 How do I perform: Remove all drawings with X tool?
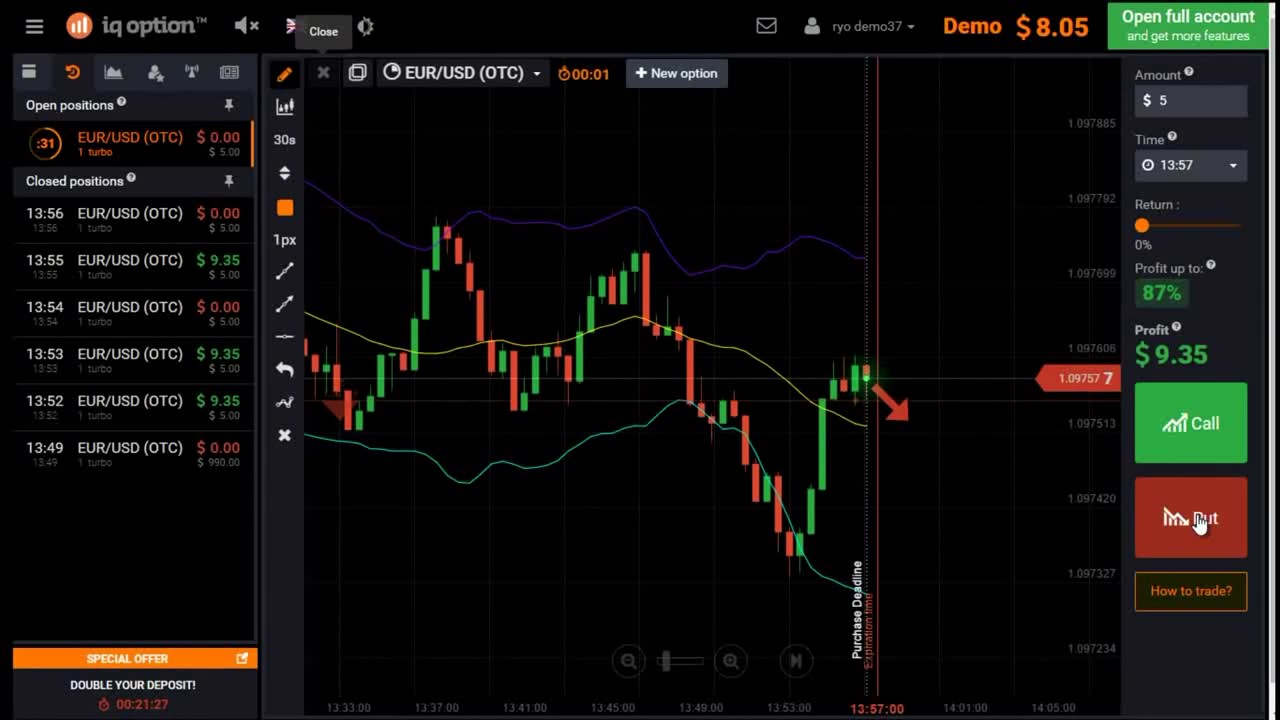click(284, 435)
